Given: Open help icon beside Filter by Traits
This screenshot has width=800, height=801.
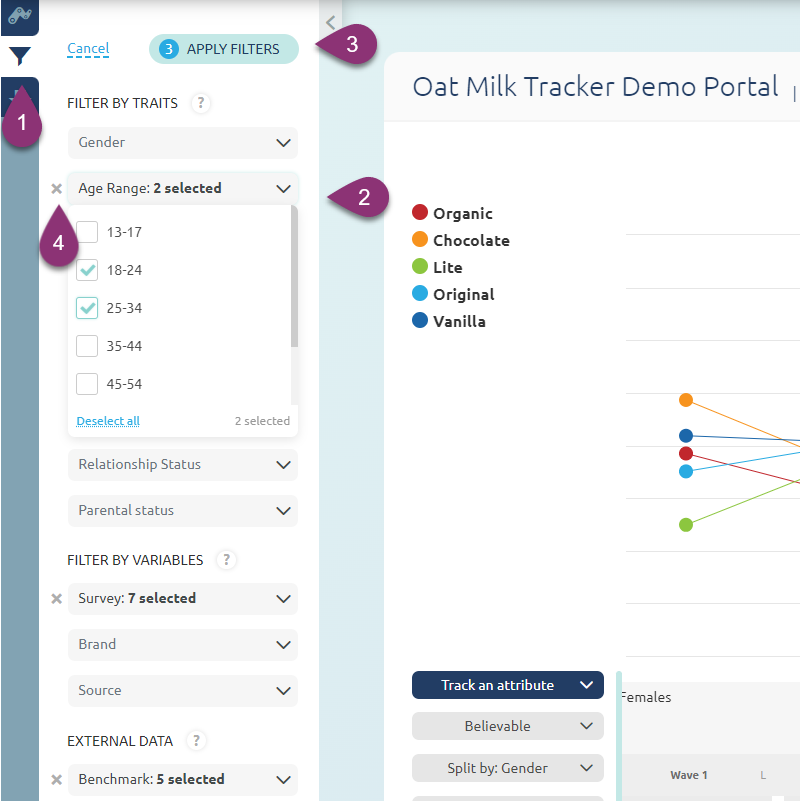Looking at the screenshot, I should (201, 102).
